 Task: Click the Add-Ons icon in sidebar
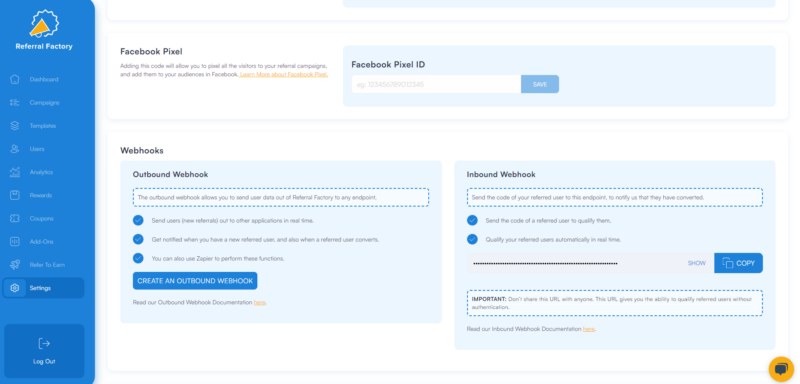tap(15, 242)
